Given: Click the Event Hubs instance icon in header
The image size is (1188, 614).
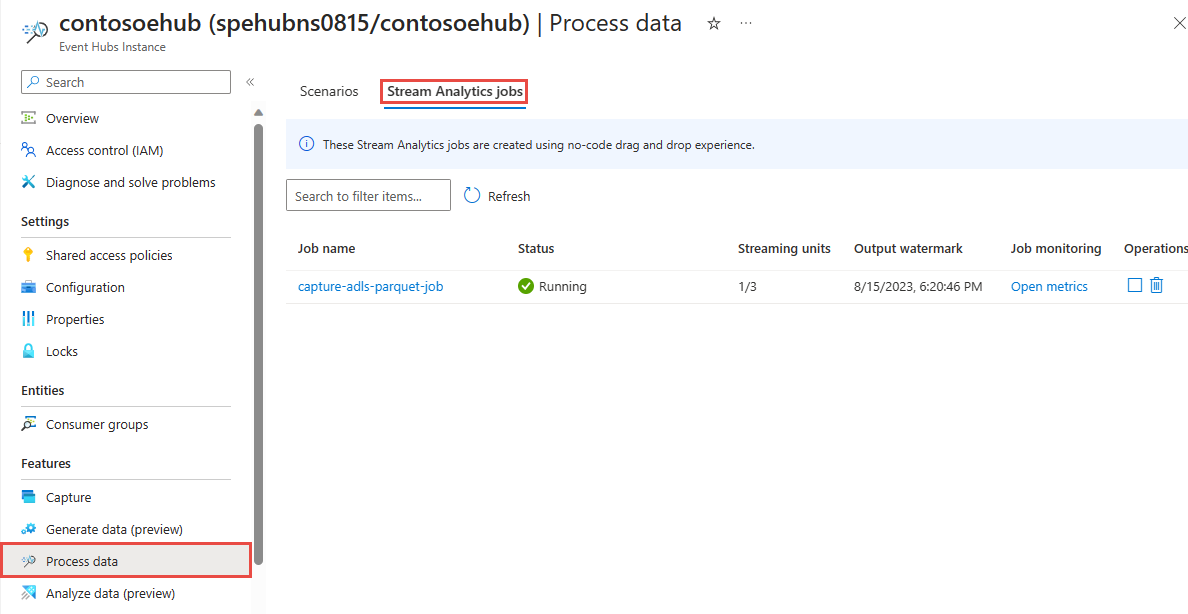Looking at the screenshot, I should coord(35,33).
